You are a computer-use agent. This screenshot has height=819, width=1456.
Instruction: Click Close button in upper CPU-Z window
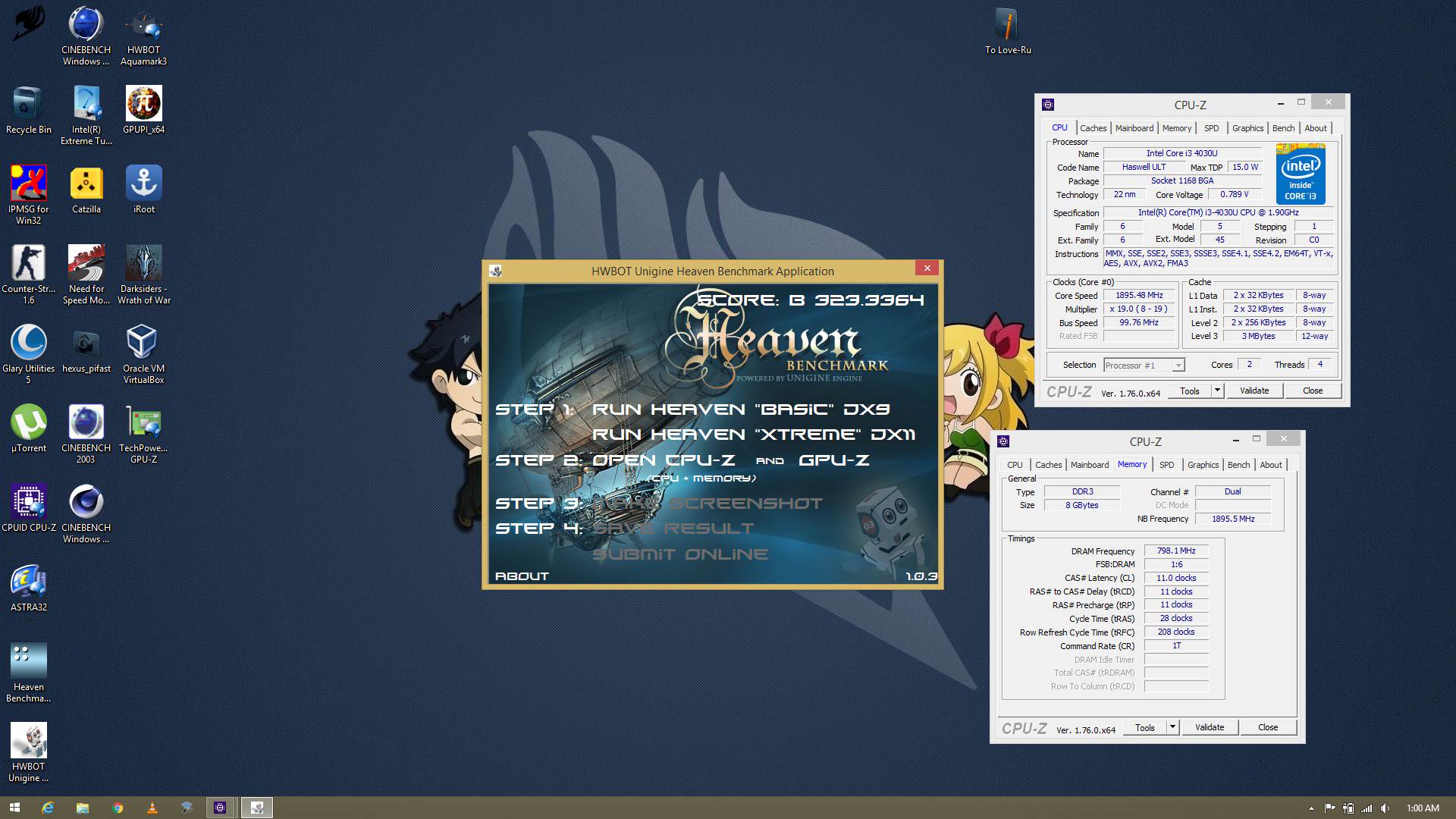[1312, 391]
